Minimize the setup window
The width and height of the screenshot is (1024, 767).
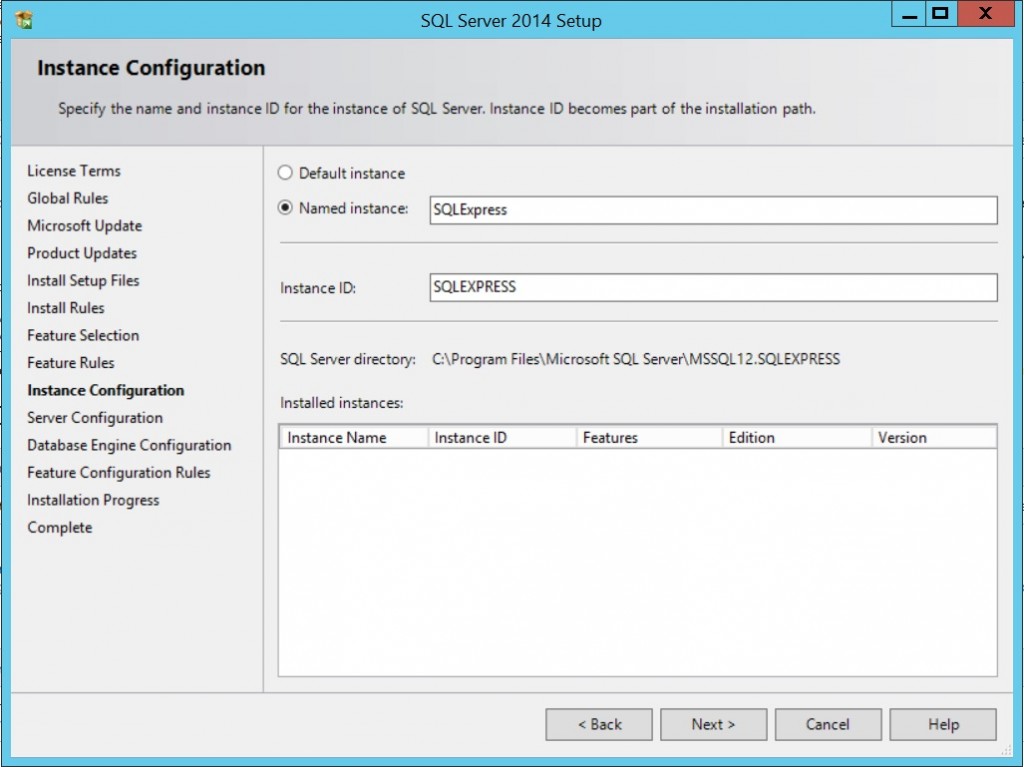click(x=908, y=14)
